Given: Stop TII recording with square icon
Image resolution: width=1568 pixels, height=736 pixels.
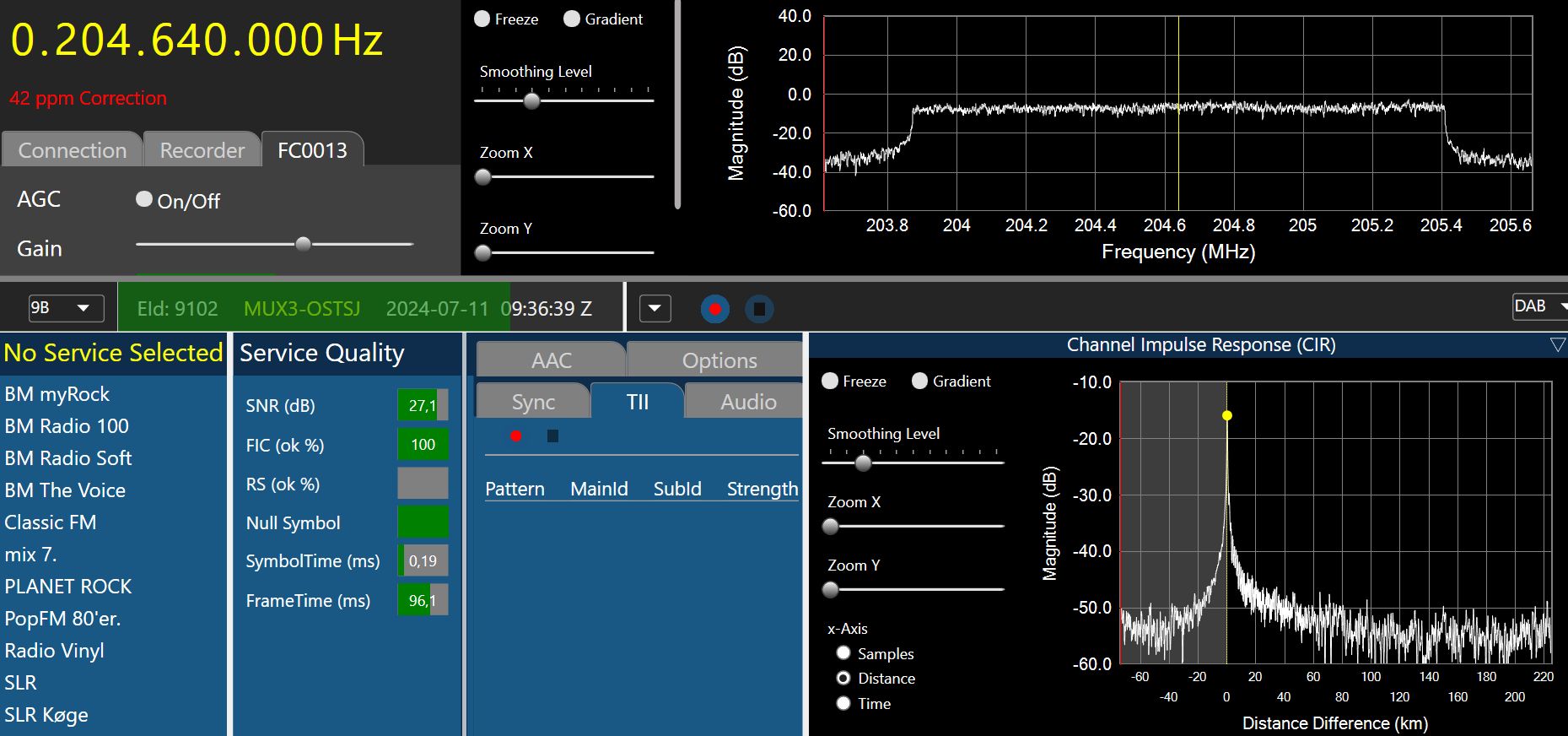Looking at the screenshot, I should (552, 436).
